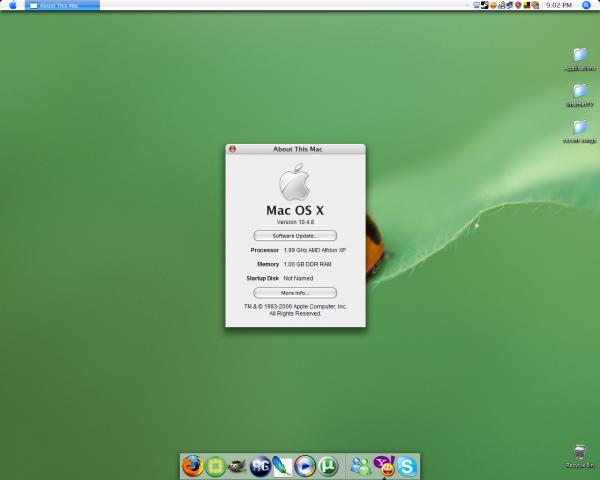Open MSN Messenger from the dock
This screenshot has height=480, width=600.
pos(360,466)
